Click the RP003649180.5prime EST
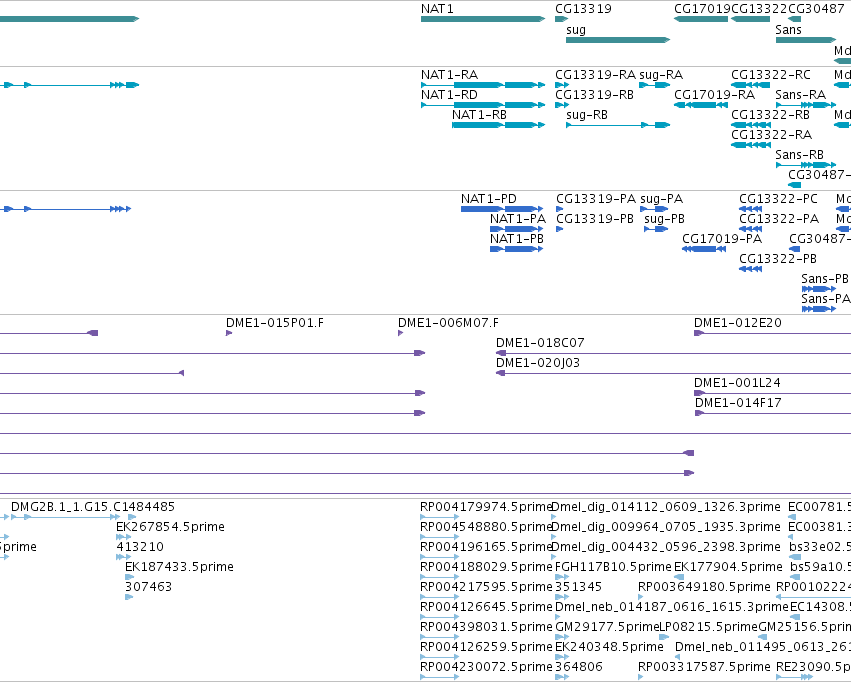 (640, 597)
